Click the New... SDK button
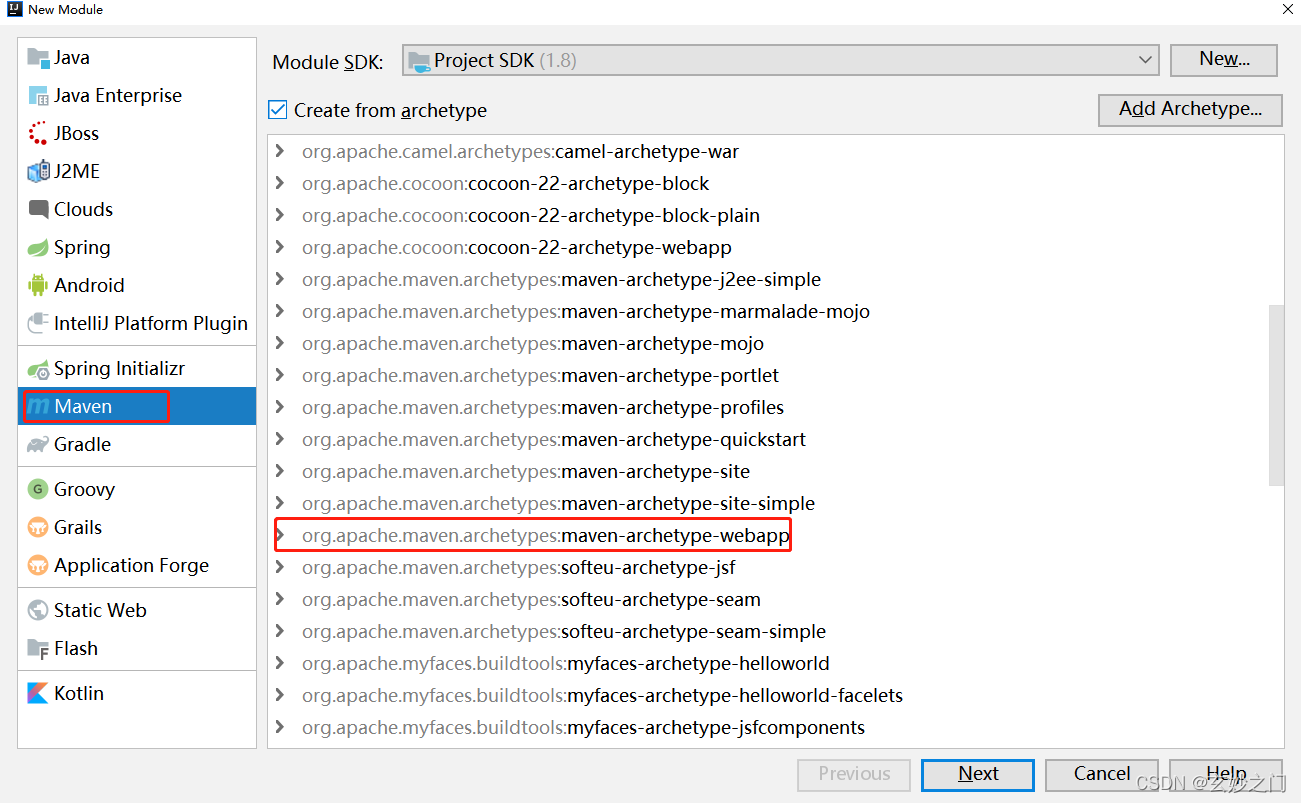Screen dimensions: 1301x803 click(1224, 59)
